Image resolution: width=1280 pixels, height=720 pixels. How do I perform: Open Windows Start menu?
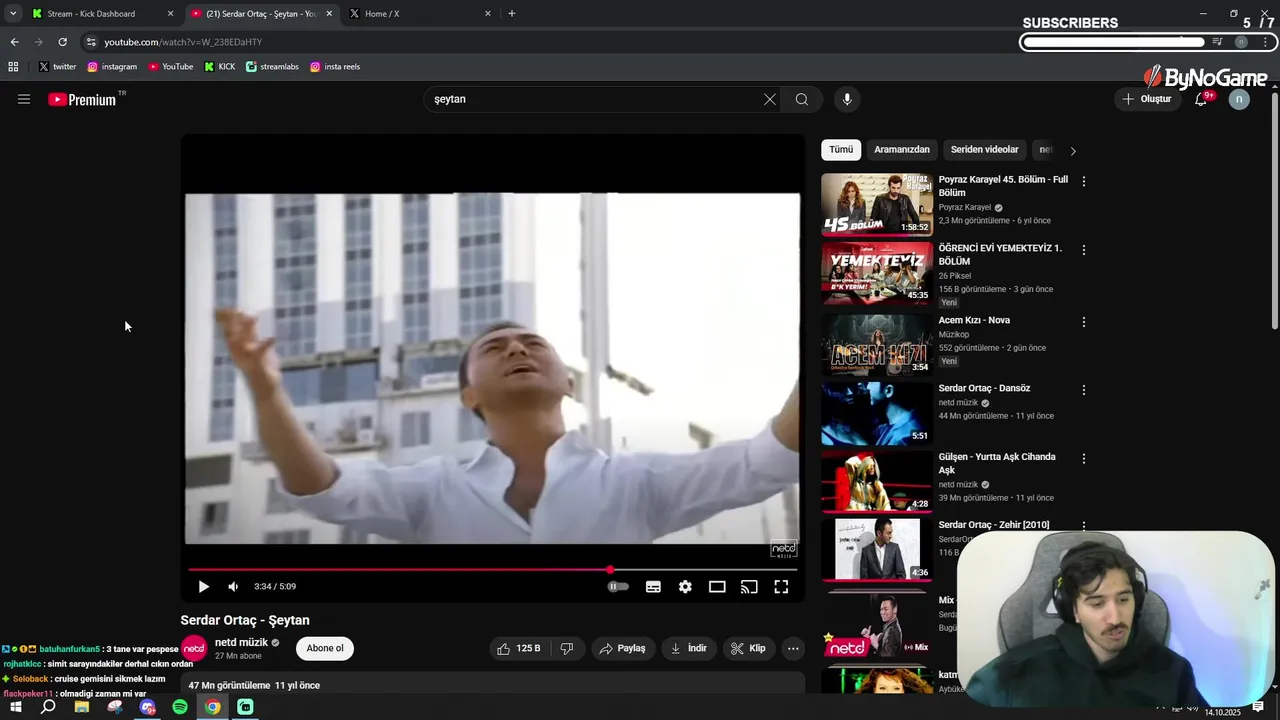click(15, 707)
